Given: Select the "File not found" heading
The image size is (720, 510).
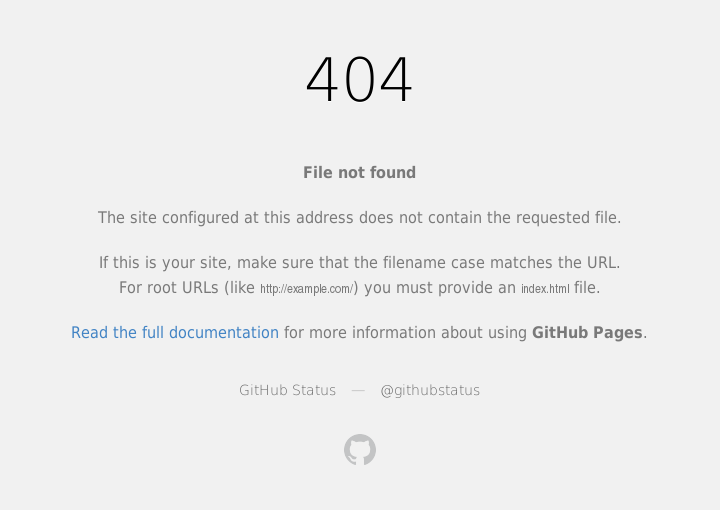Looking at the screenshot, I should (x=359, y=173).
